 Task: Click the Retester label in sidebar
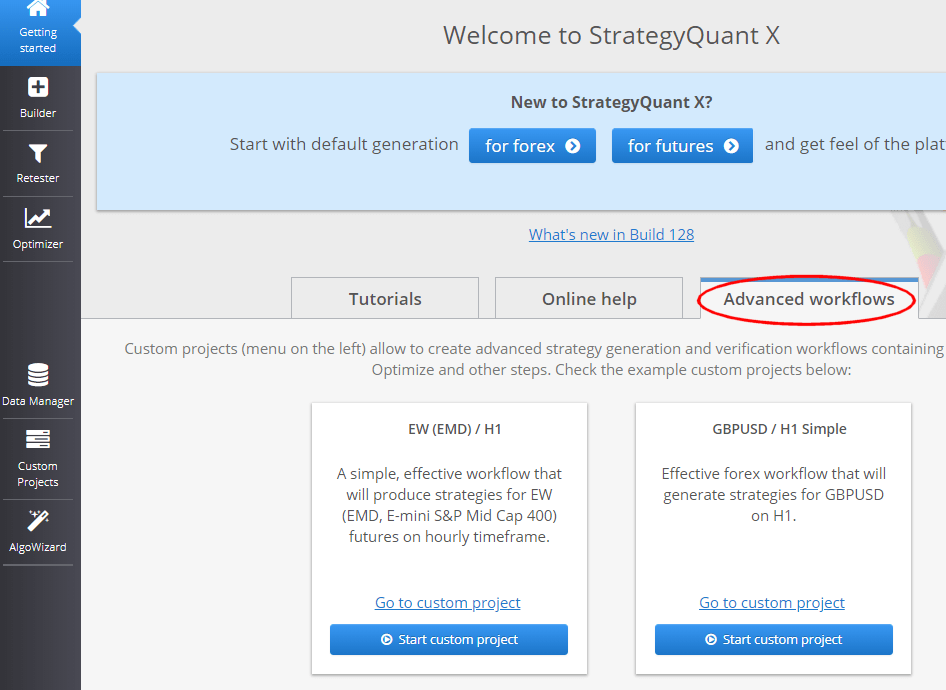(37, 179)
